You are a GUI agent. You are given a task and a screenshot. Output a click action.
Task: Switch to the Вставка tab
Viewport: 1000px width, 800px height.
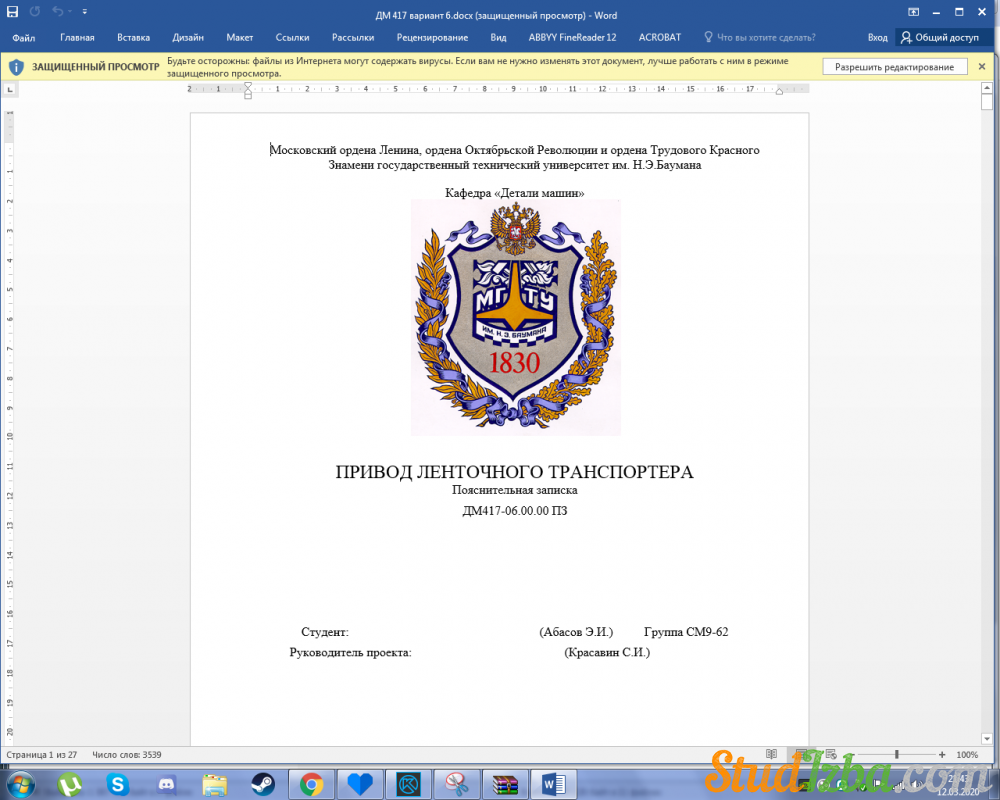(133, 38)
